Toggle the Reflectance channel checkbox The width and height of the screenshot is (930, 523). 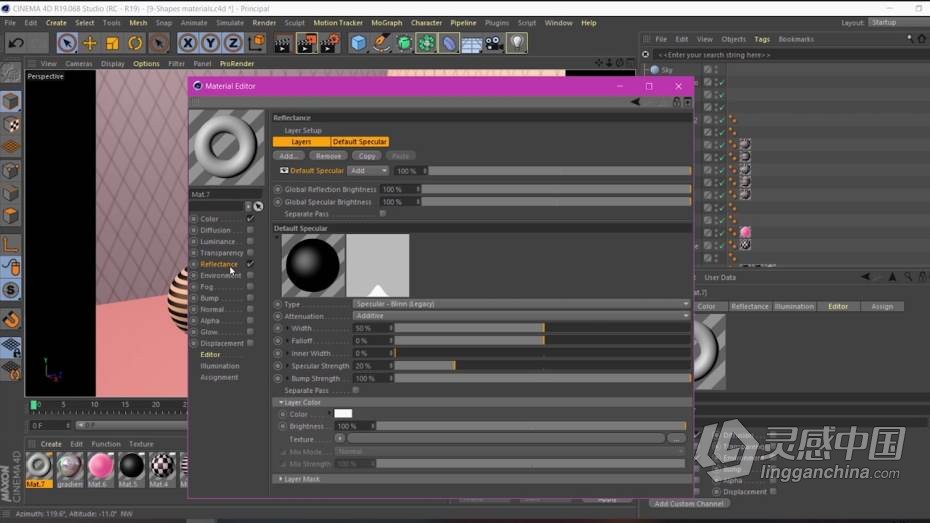pyautogui.click(x=250, y=264)
